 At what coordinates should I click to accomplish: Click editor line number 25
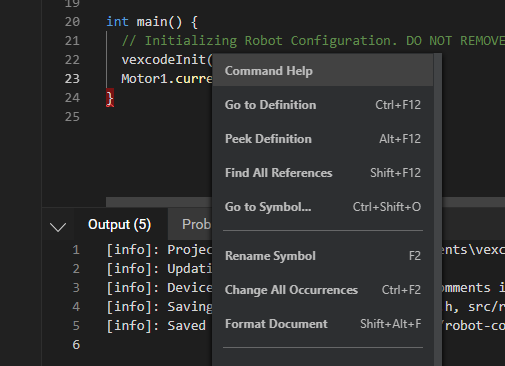(72, 117)
